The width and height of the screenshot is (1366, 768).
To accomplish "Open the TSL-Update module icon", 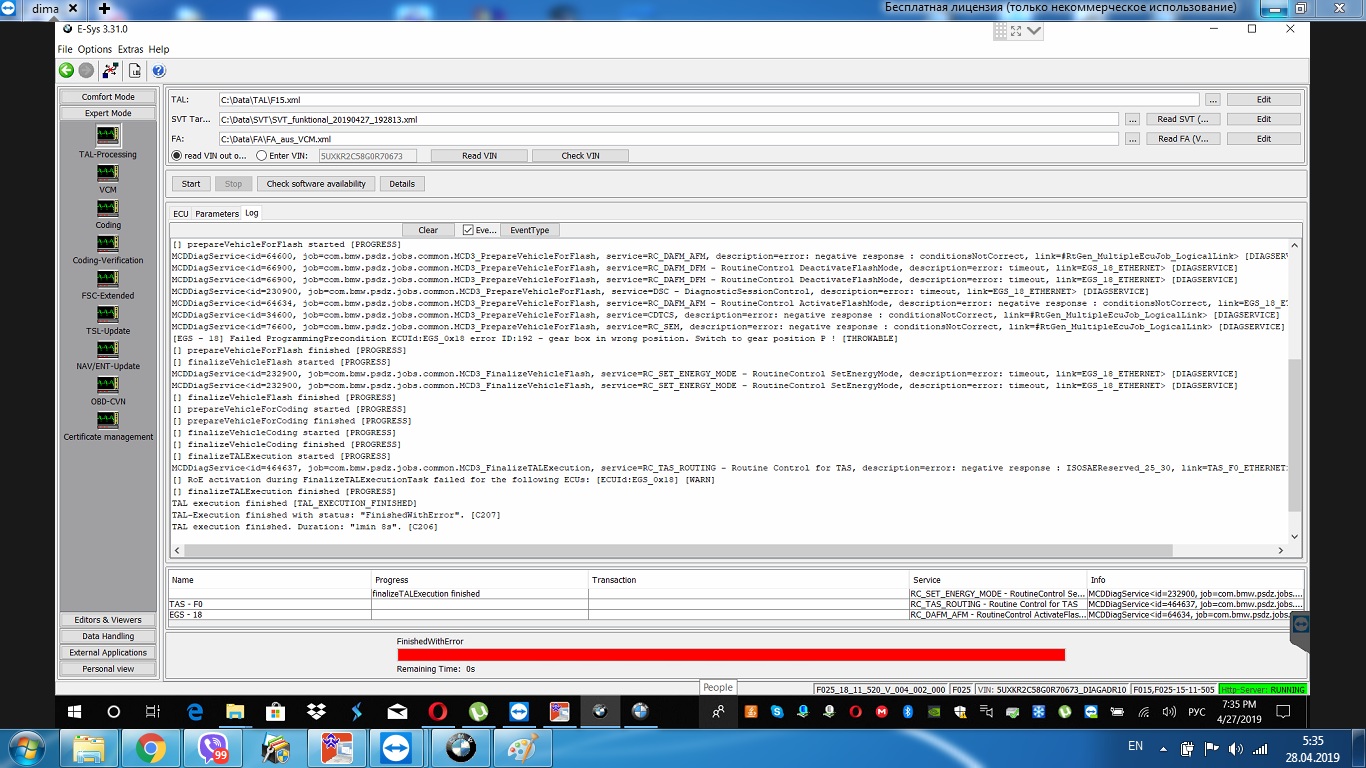I will pos(108,314).
